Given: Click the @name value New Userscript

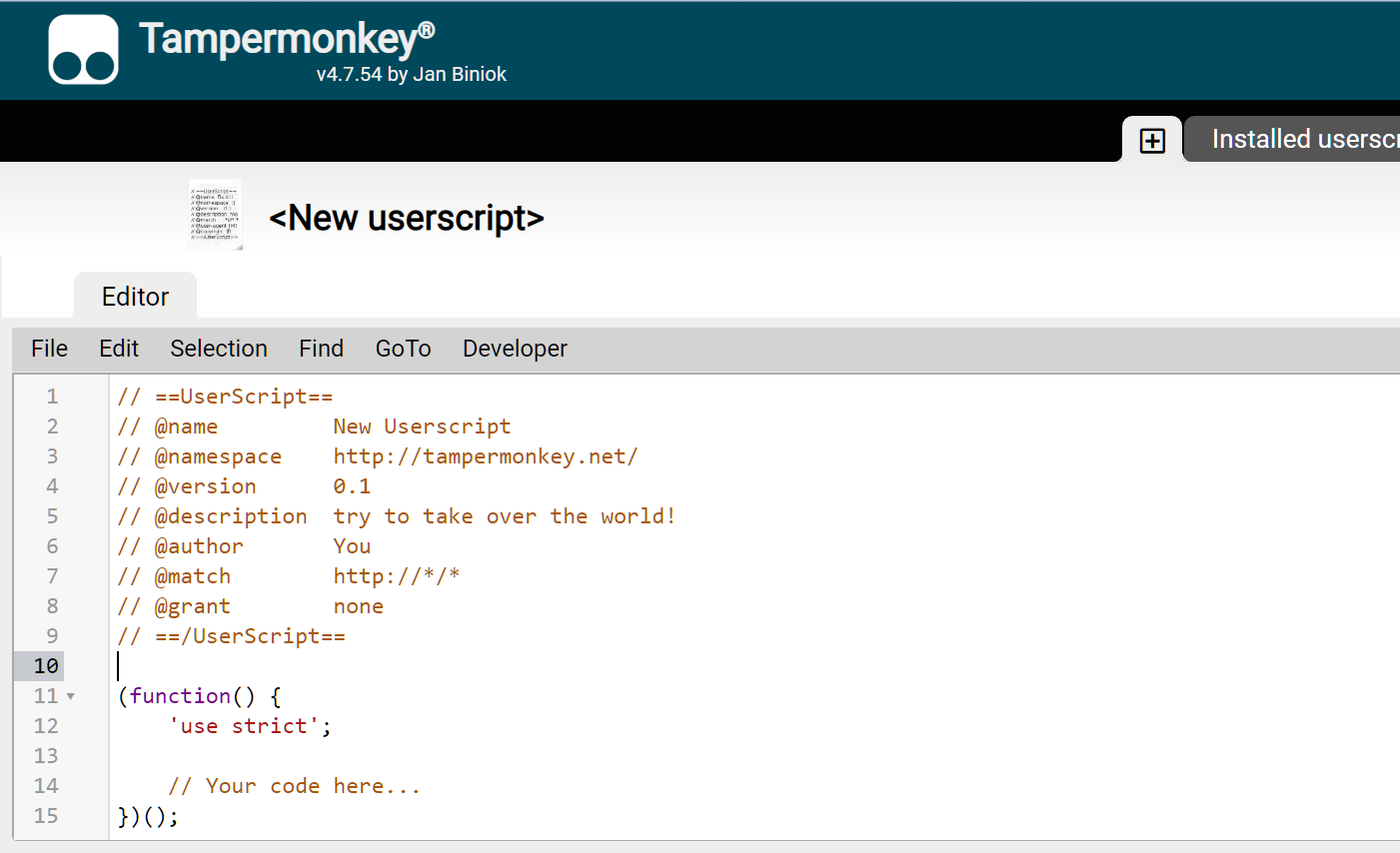Looking at the screenshot, I should click(x=422, y=426).
